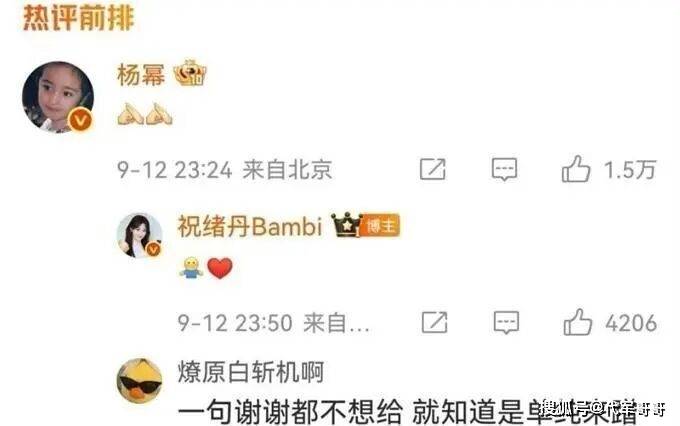Open 祝绪丹Bambi's profile avatar
This screenshot has height=426, width=680.
click(140, 236)
